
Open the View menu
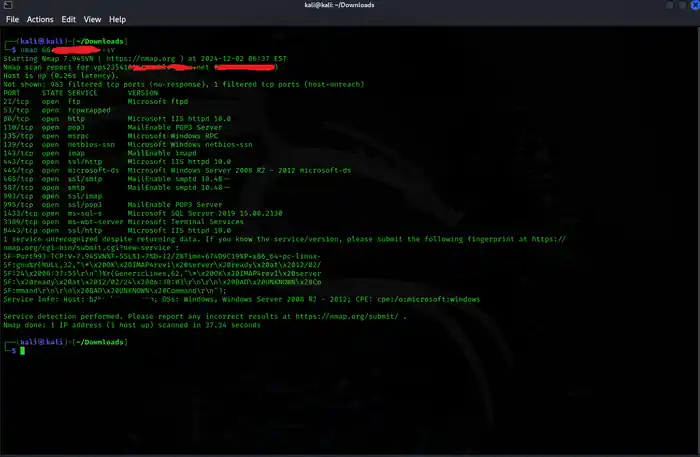[92, 20]
